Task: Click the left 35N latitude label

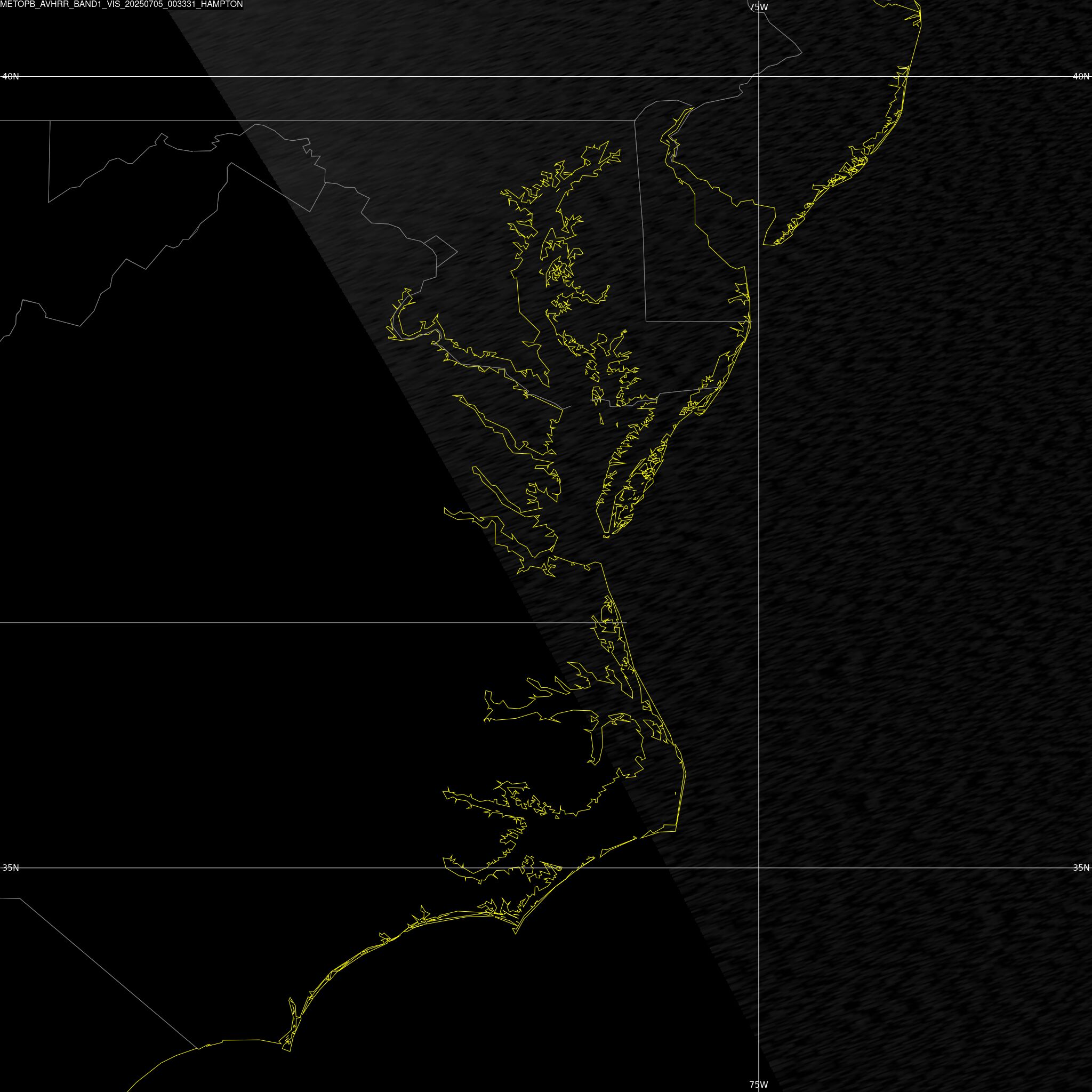Action: 10,868
